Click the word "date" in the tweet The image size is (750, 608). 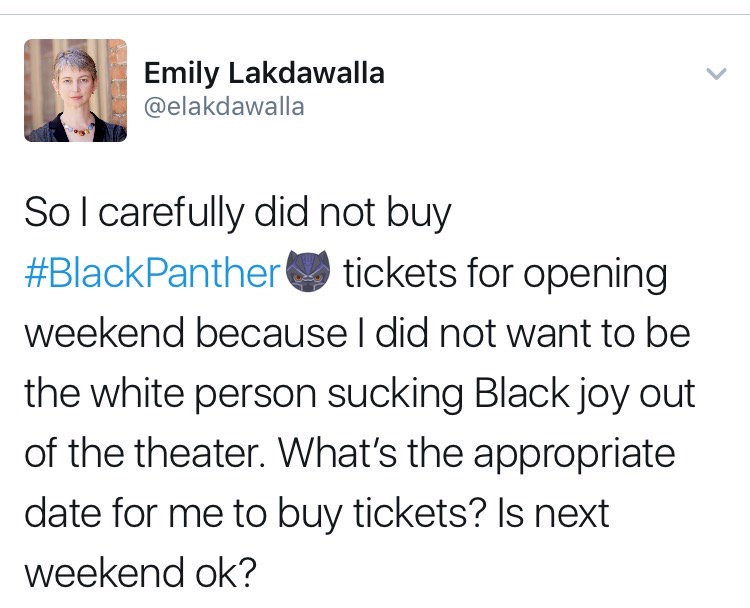[58, 514]
